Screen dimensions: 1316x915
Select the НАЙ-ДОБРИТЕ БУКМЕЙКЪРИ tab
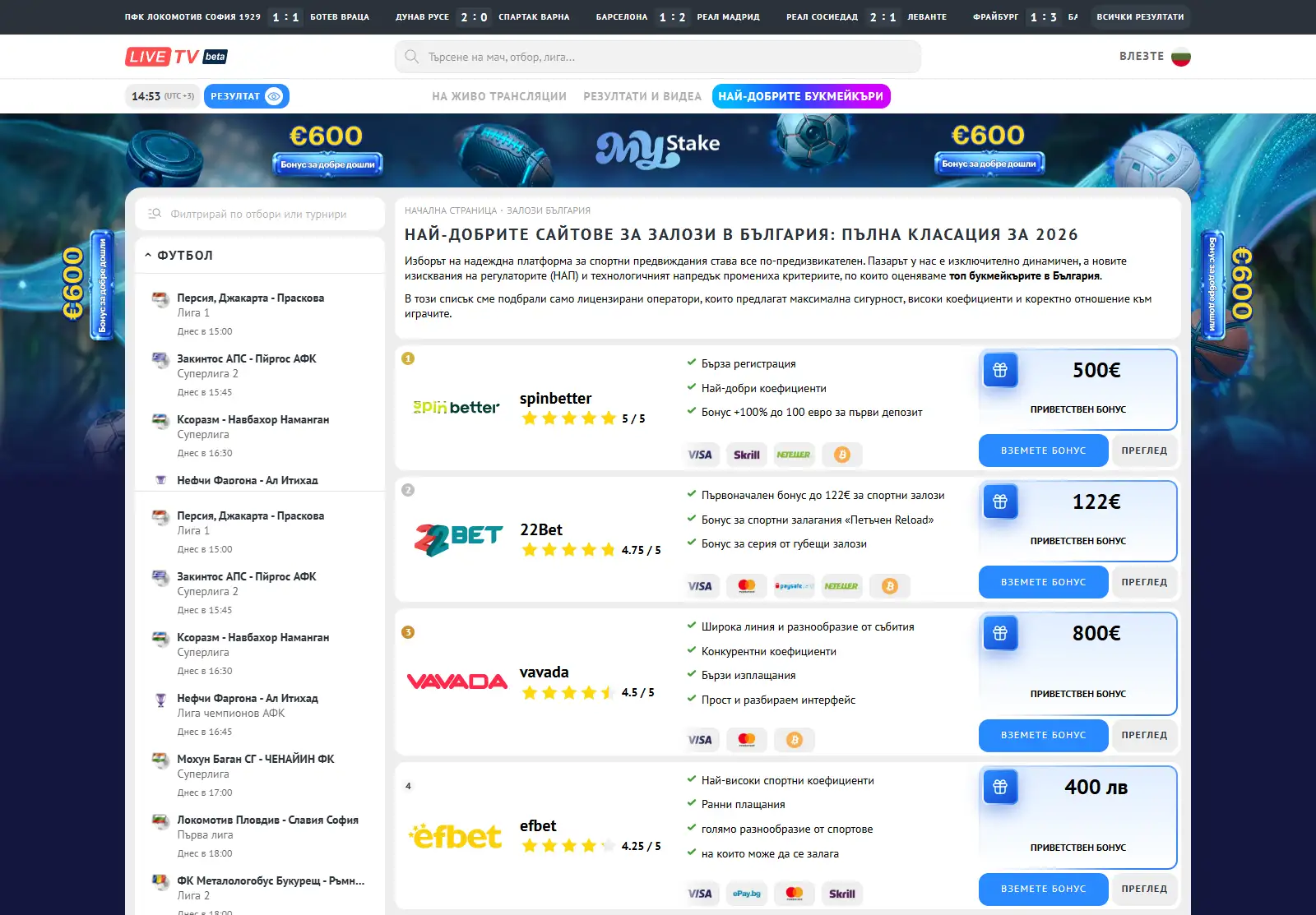801,96
